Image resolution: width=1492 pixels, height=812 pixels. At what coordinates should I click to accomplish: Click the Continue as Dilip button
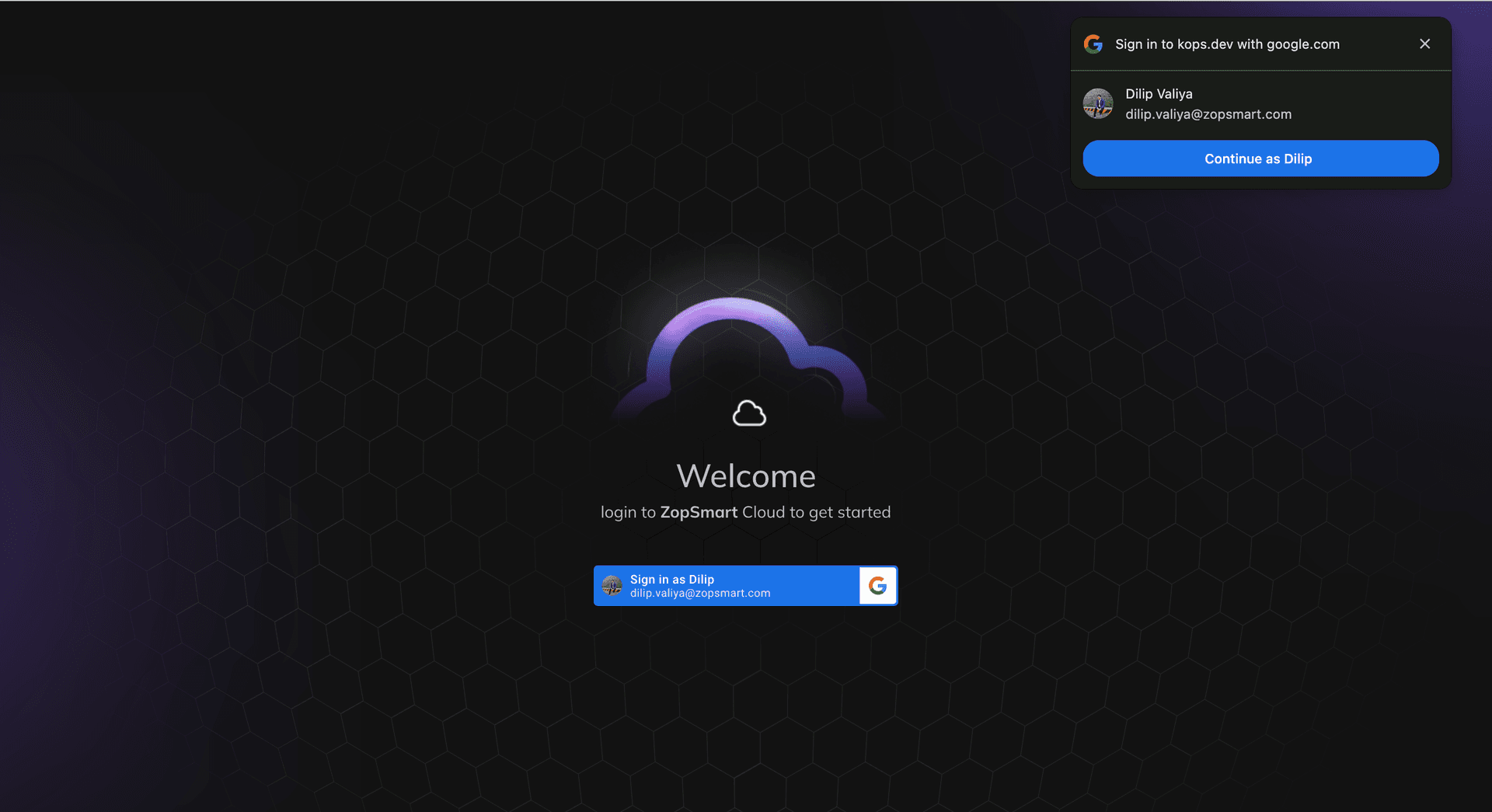coord(1260,159)
